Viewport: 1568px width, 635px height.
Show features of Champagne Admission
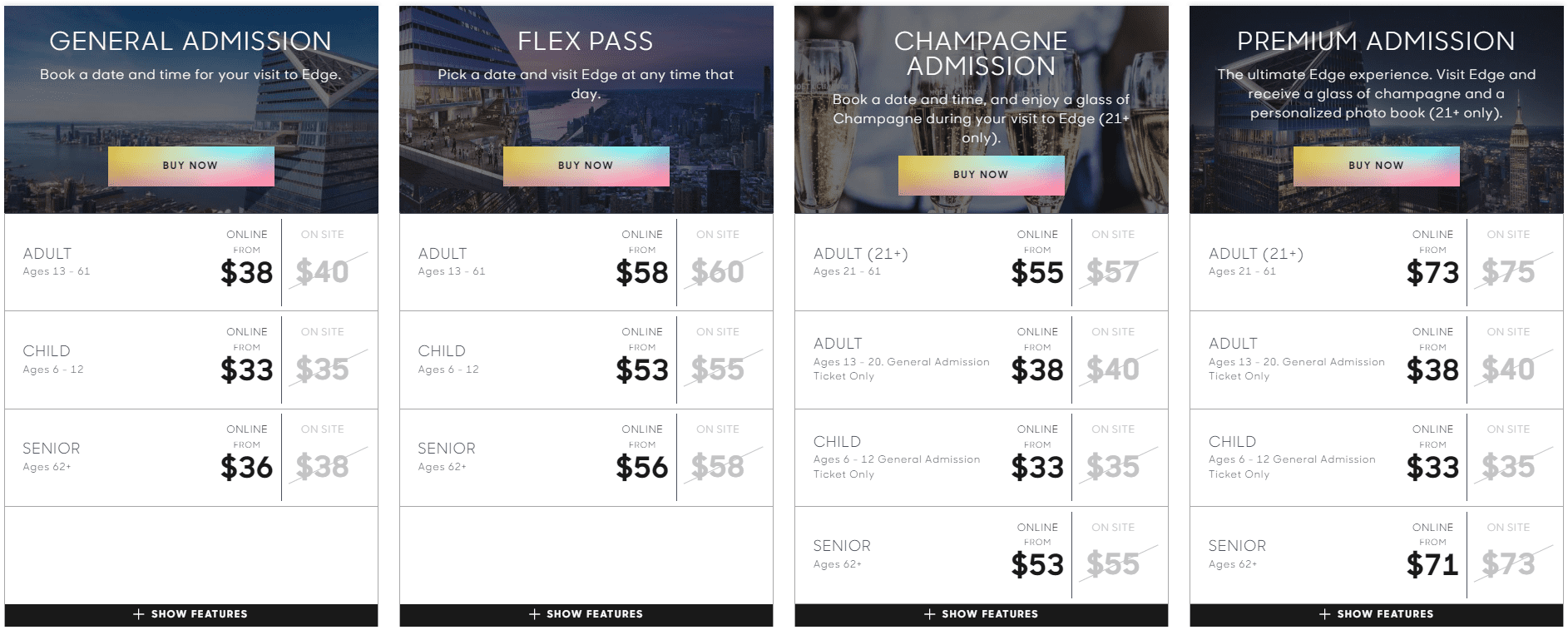click(x=981, y=614)
